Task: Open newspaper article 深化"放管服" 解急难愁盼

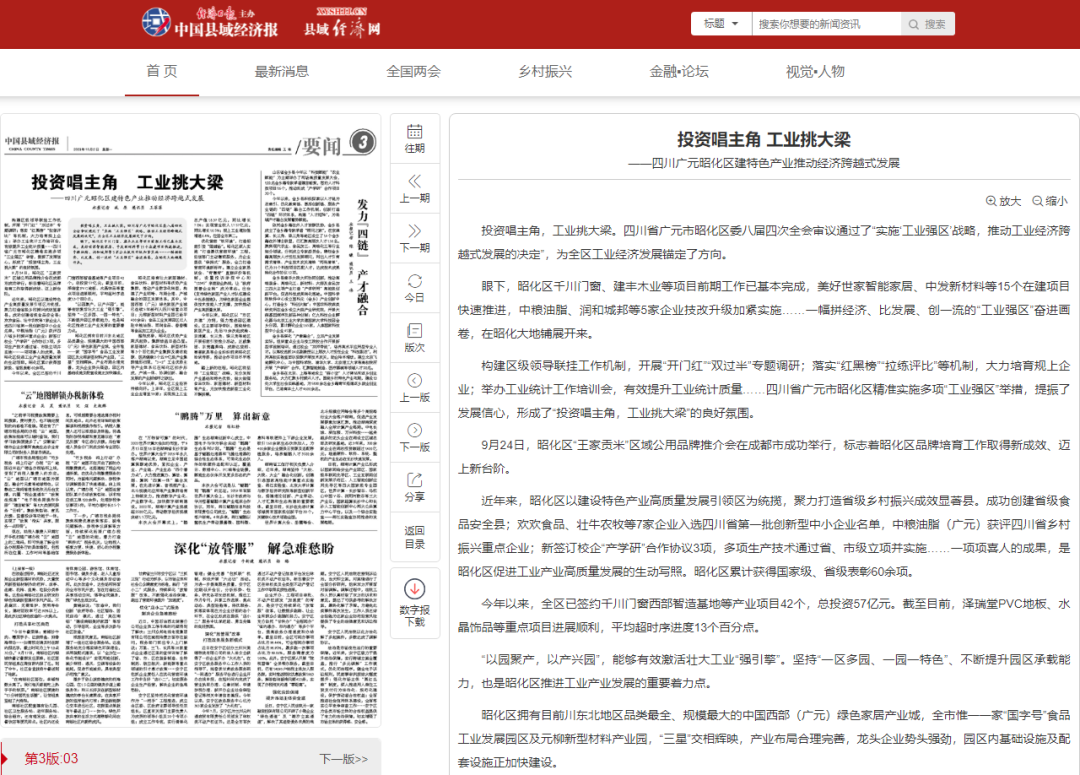Action: point(253,548)
